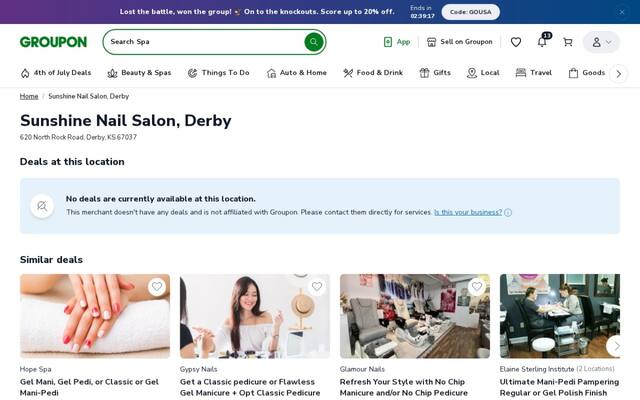
Task: Click the App download link
Action: (397, 42)
